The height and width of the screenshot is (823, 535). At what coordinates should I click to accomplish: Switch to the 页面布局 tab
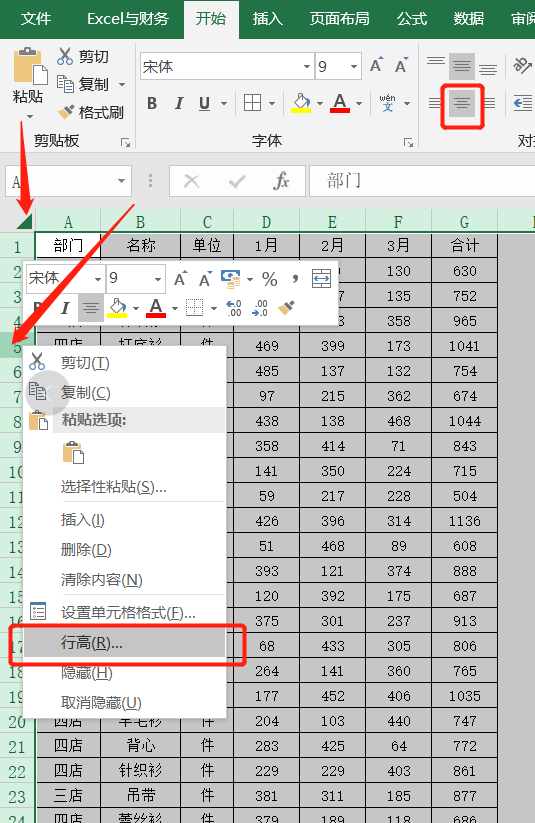(339, 19)
